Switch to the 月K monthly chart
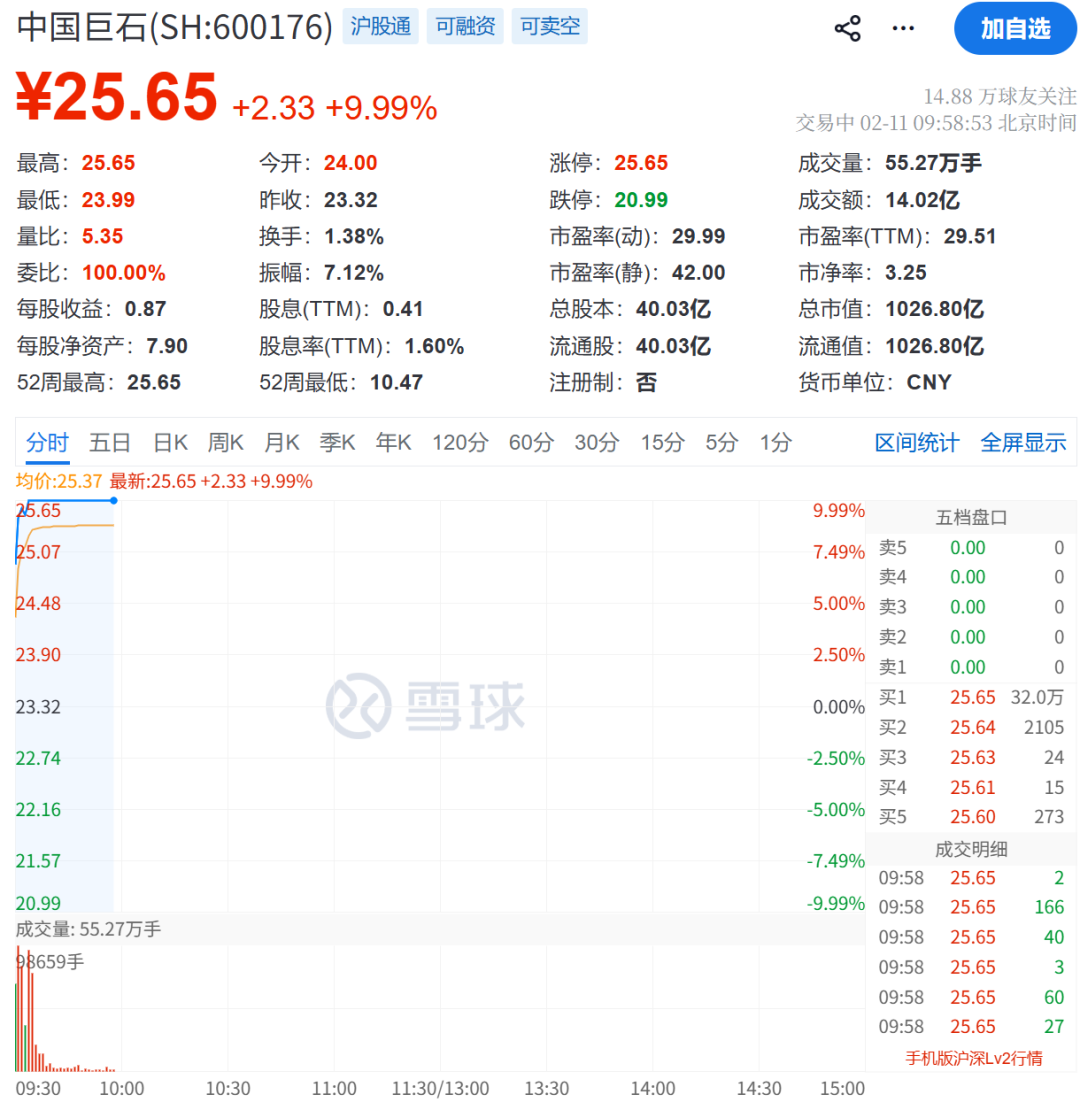 [281, 443]
